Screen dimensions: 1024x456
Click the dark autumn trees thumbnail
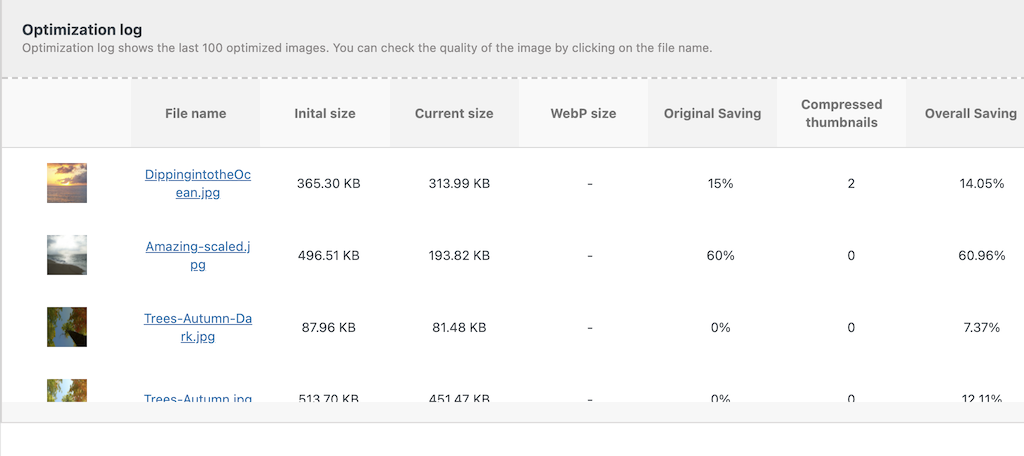point(67,327)
